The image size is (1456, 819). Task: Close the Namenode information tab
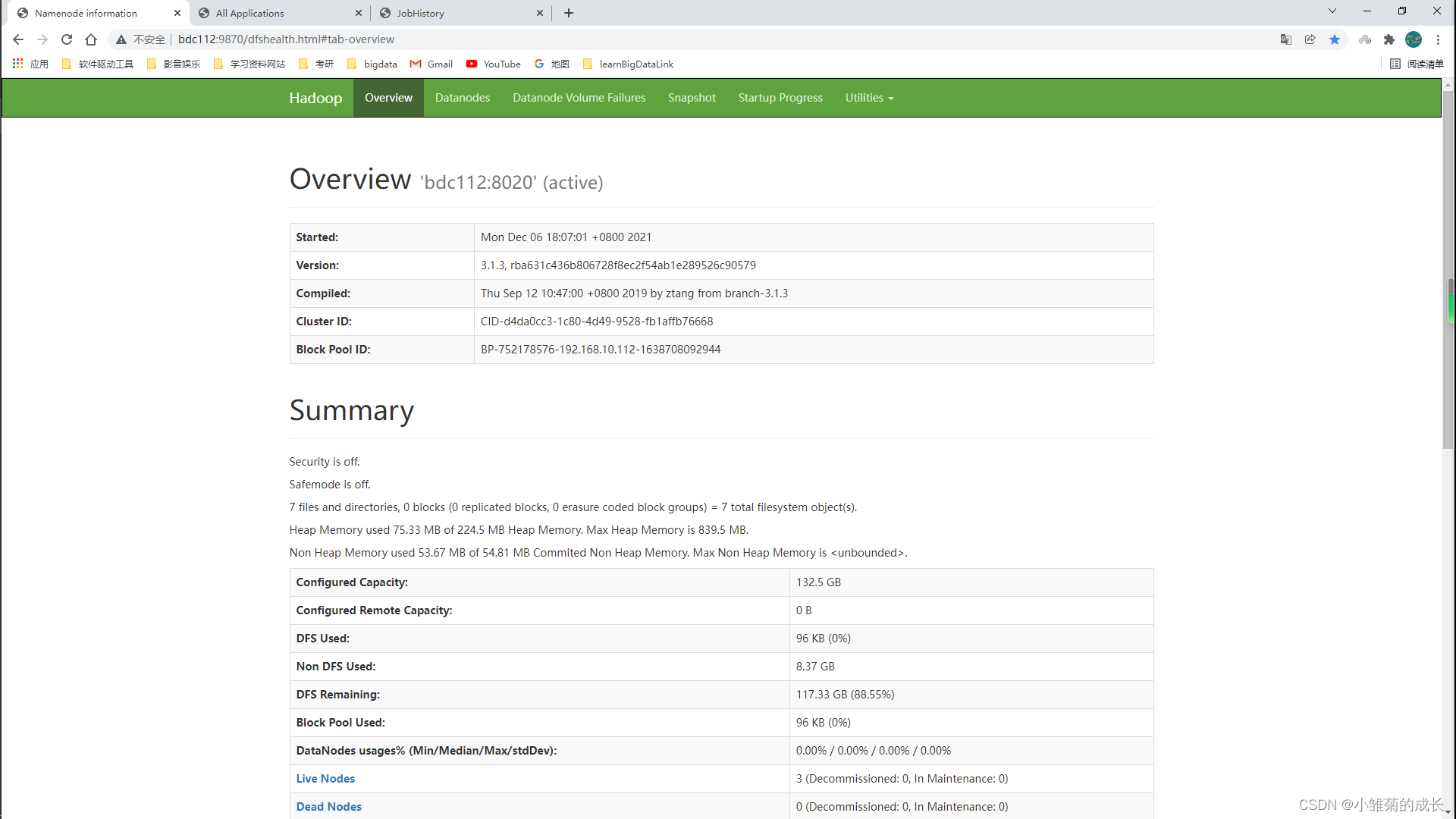177,13
